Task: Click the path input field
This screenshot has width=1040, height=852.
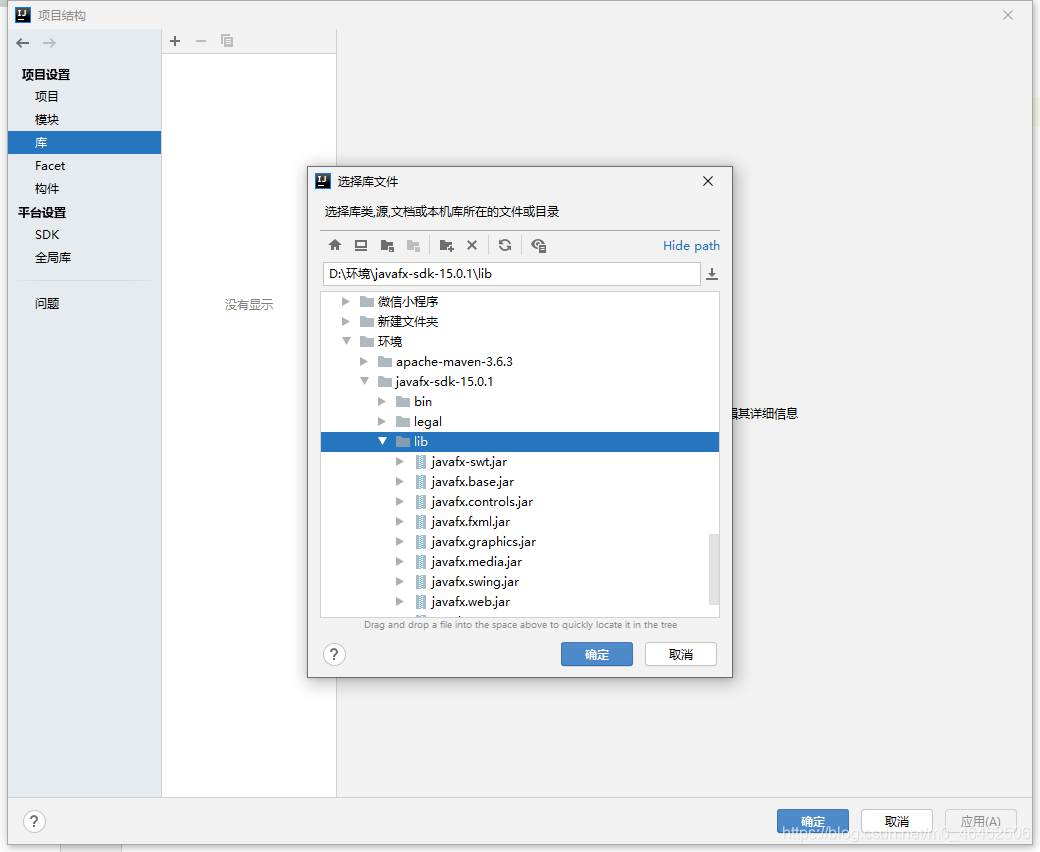Action: tap(511, 274)
